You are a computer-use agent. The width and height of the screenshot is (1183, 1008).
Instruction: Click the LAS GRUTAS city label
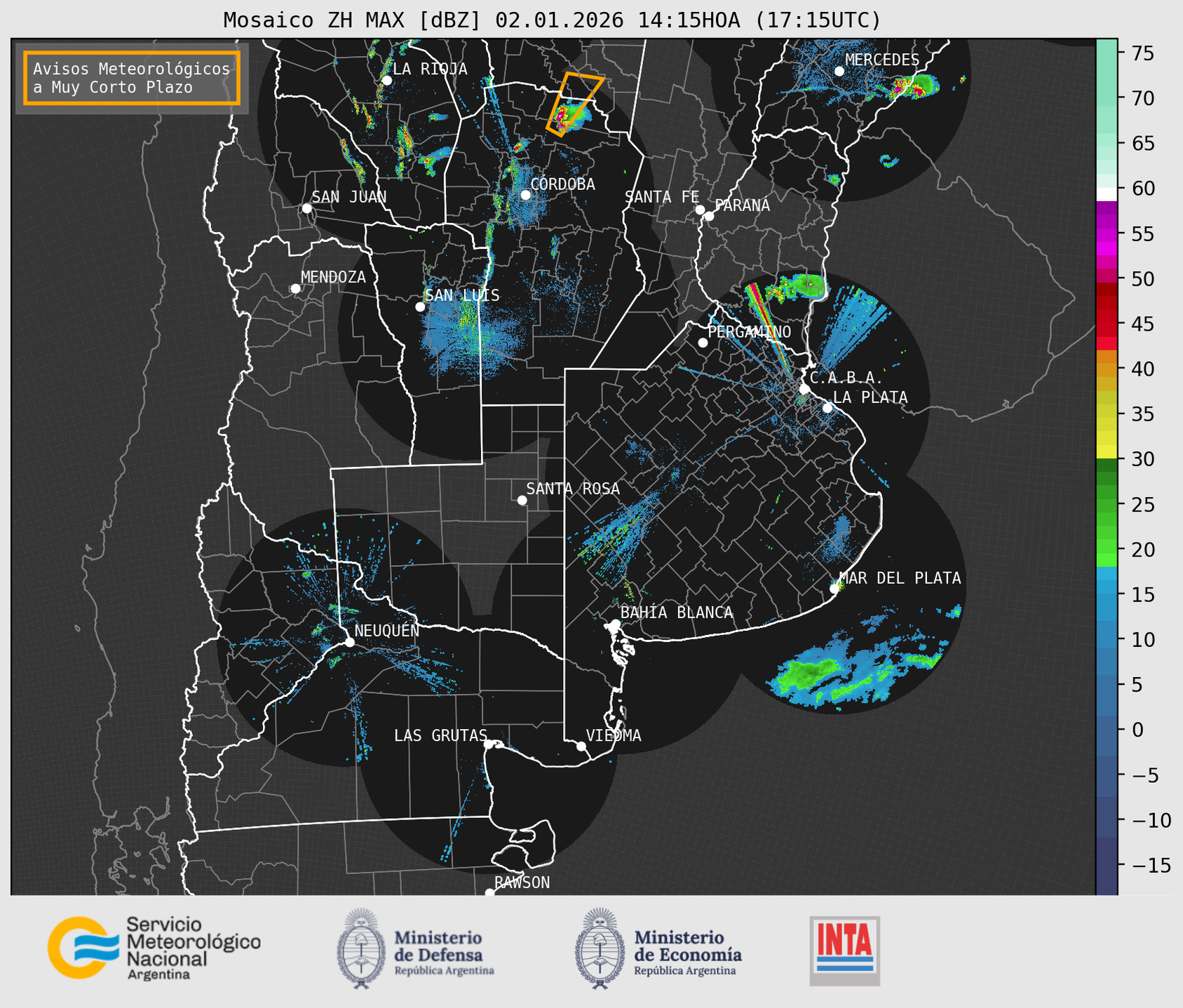[440, 736]
